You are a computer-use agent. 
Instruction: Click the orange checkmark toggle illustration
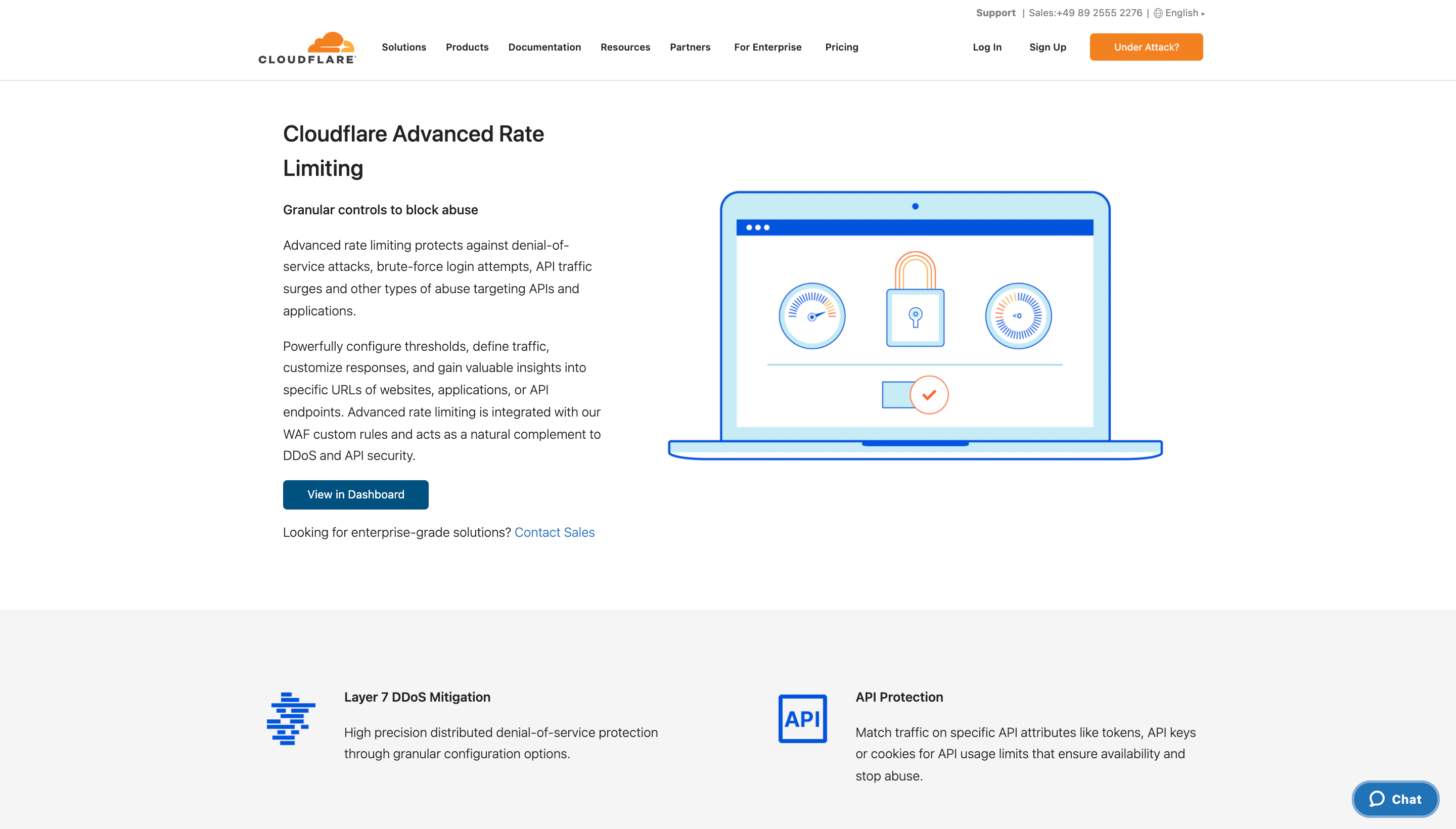[928, 395]
